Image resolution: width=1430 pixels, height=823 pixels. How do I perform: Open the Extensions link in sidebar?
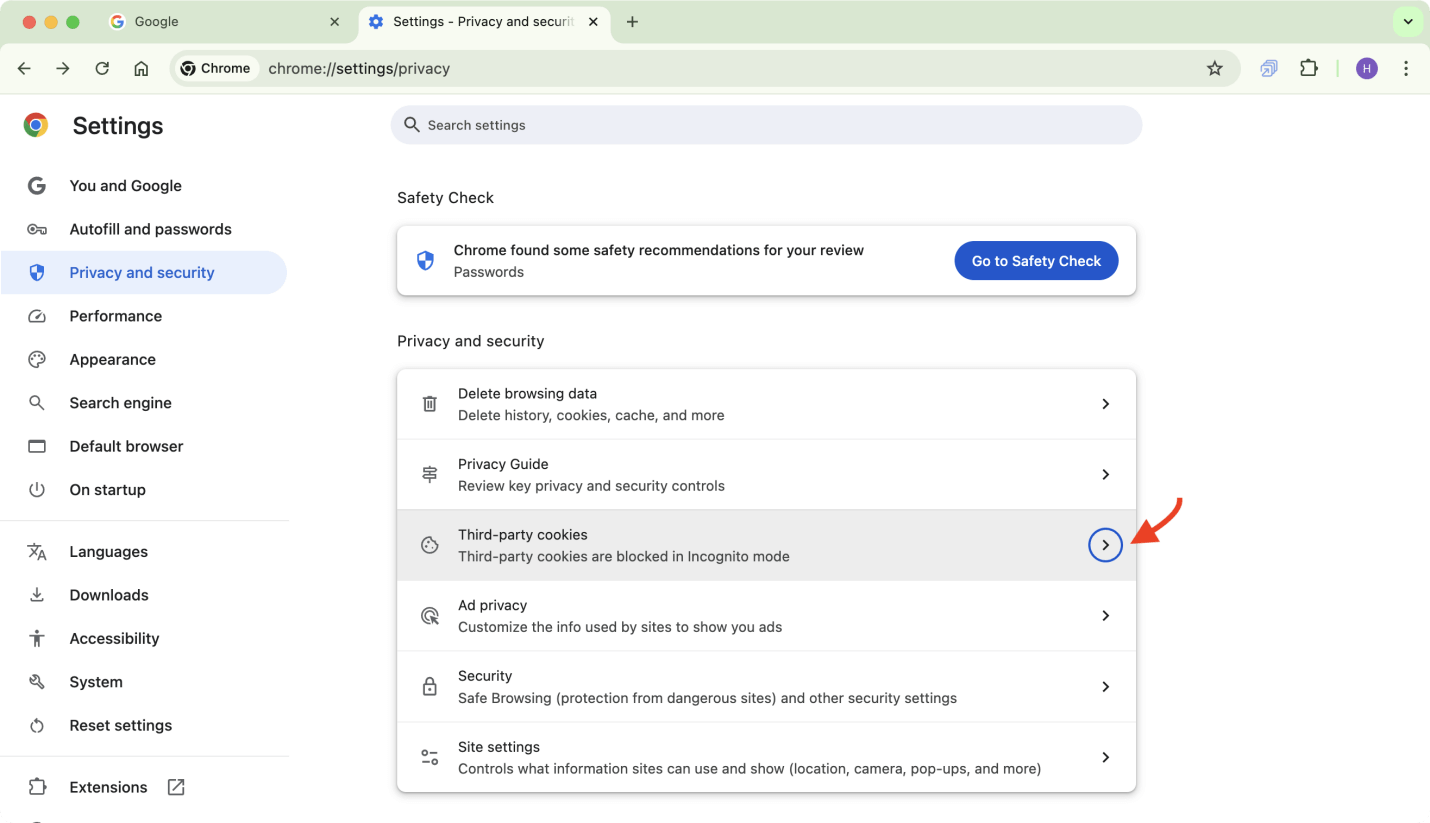(108, 787)
